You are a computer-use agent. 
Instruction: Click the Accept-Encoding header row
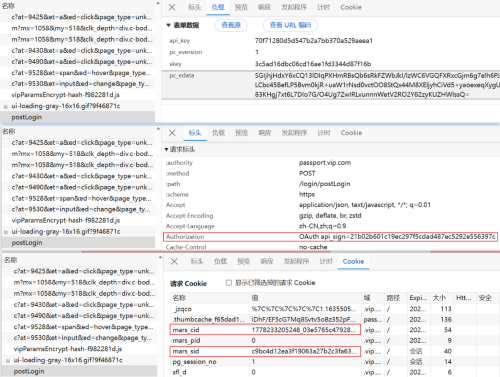pyautogui.click(x=332, y=216)
